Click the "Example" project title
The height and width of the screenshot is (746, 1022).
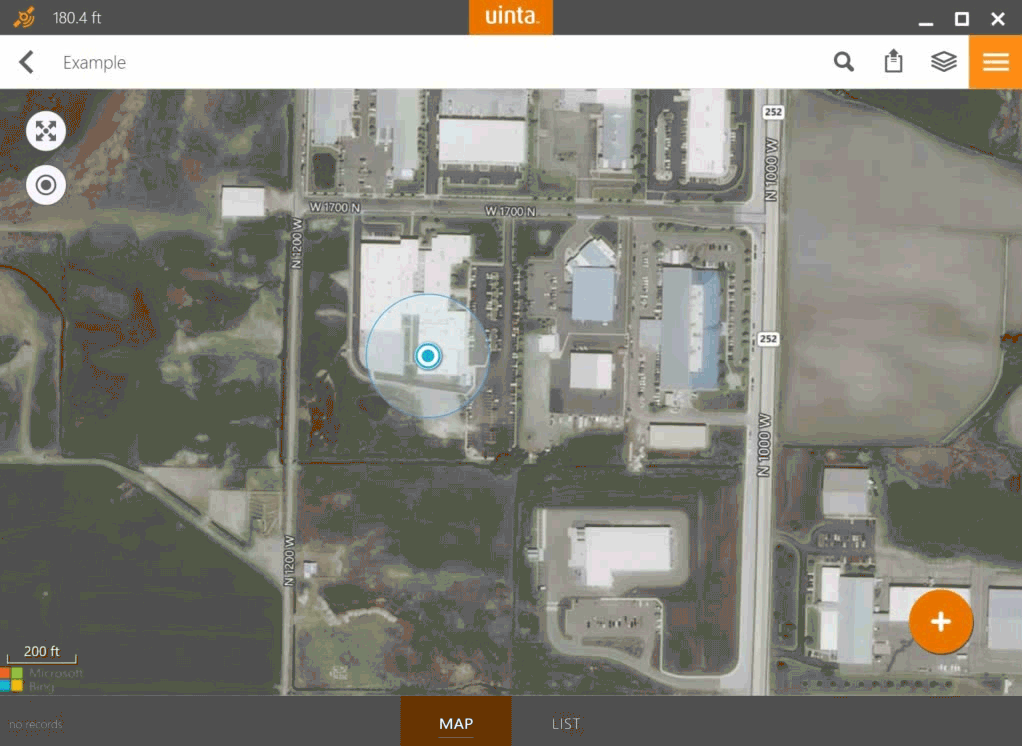94,62
